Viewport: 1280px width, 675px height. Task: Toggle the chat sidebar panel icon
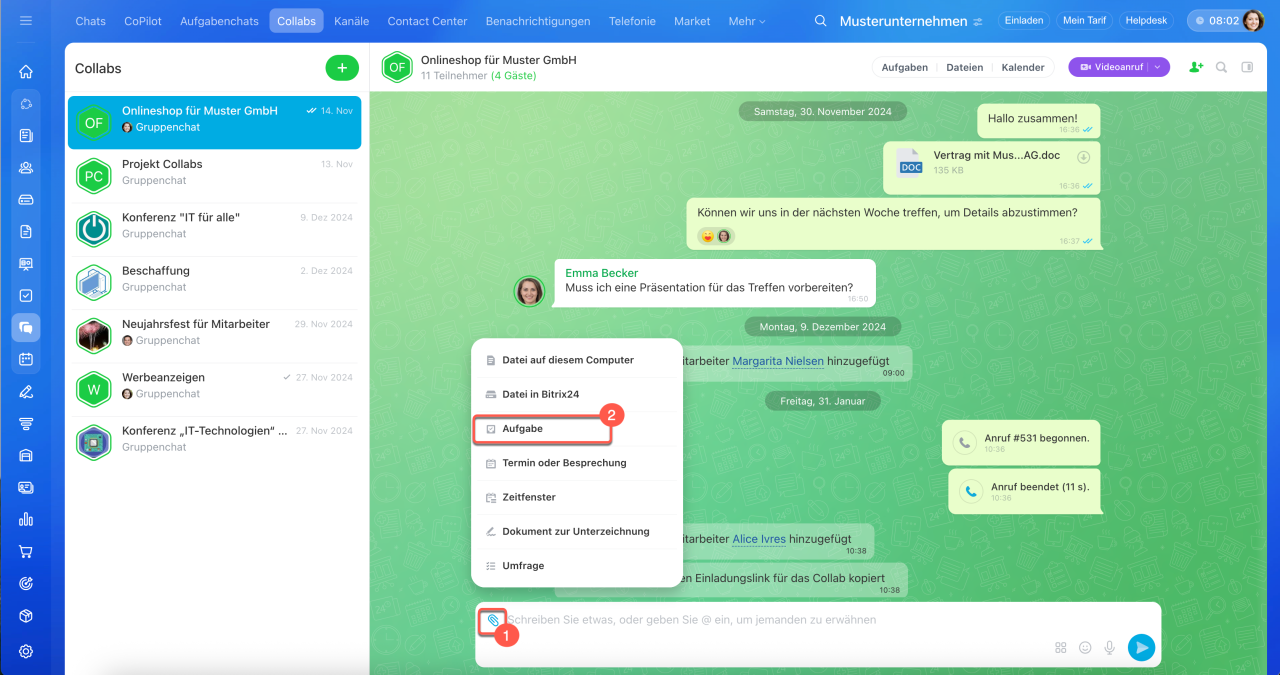coord(1247,67)
